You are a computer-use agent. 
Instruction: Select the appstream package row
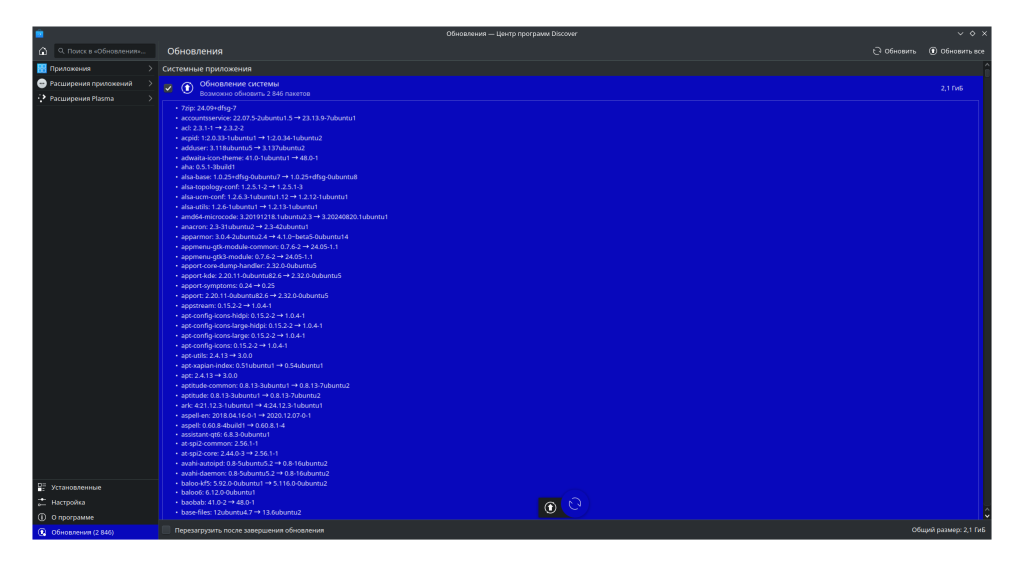226,306
